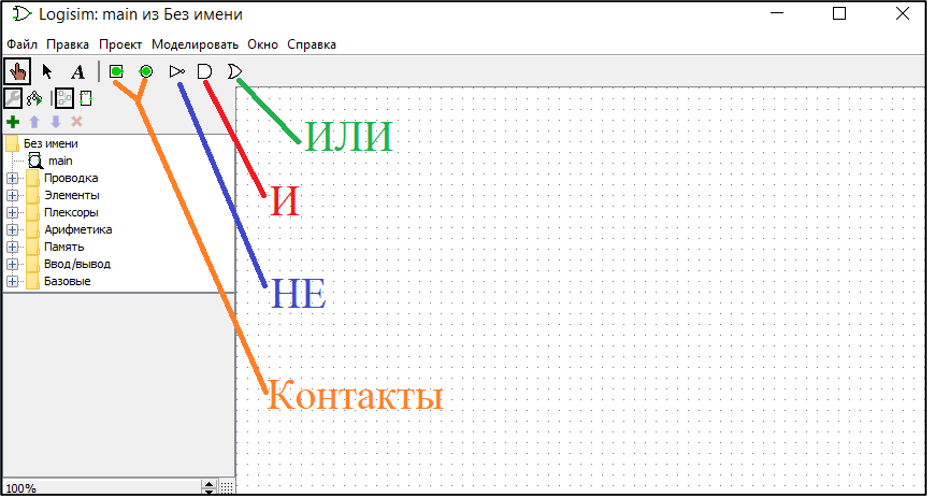The width and height of the screenshot is (928, 496).
Task: Select the Память folder label
Action: pyautogui.click(x=64, y=247)
